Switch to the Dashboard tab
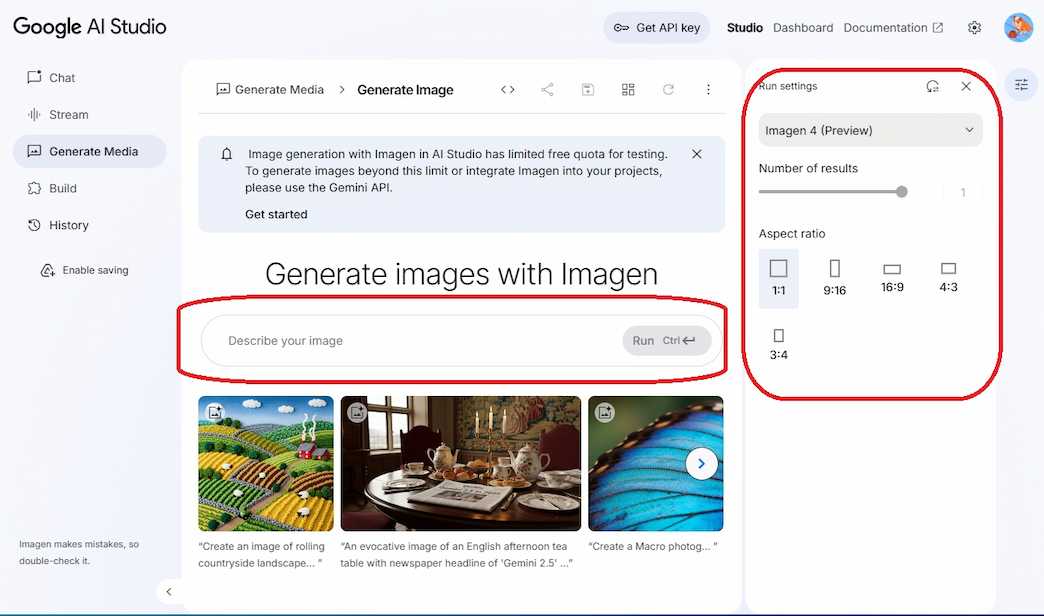 [x=802, y=27]
